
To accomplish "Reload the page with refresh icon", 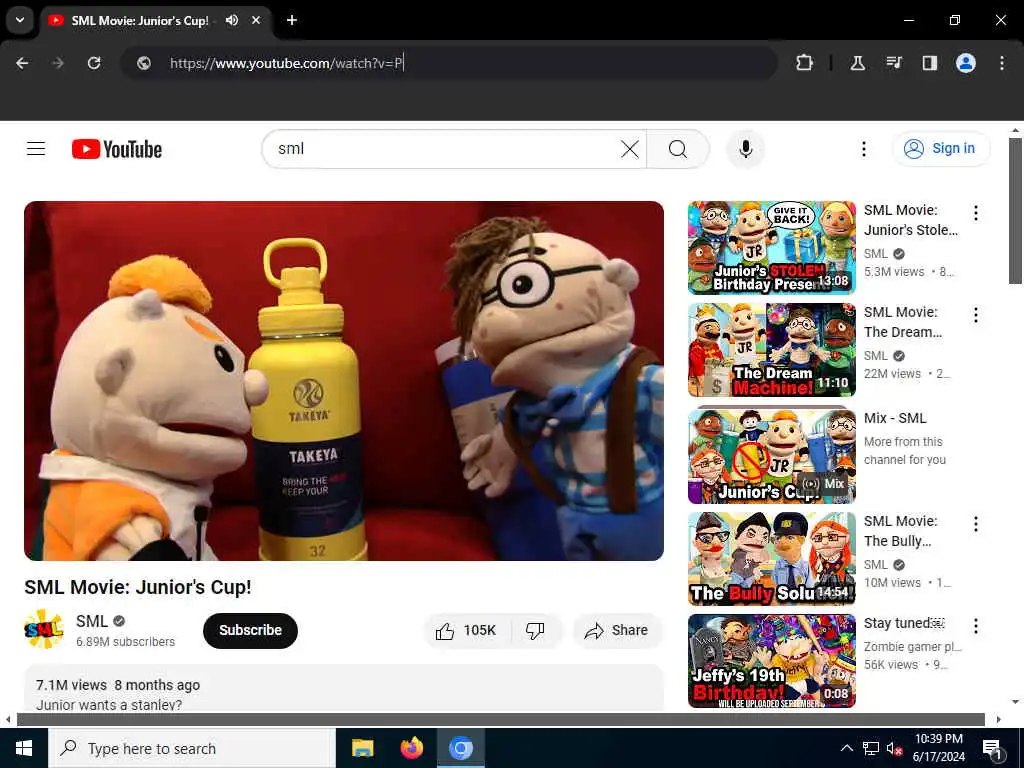I will [x=94, y=63].
